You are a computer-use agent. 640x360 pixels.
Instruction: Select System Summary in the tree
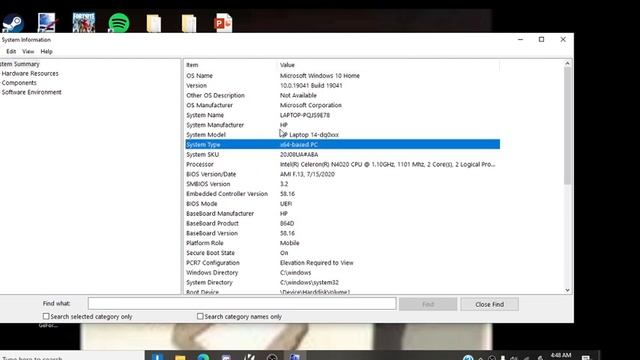tap(20, 64)
